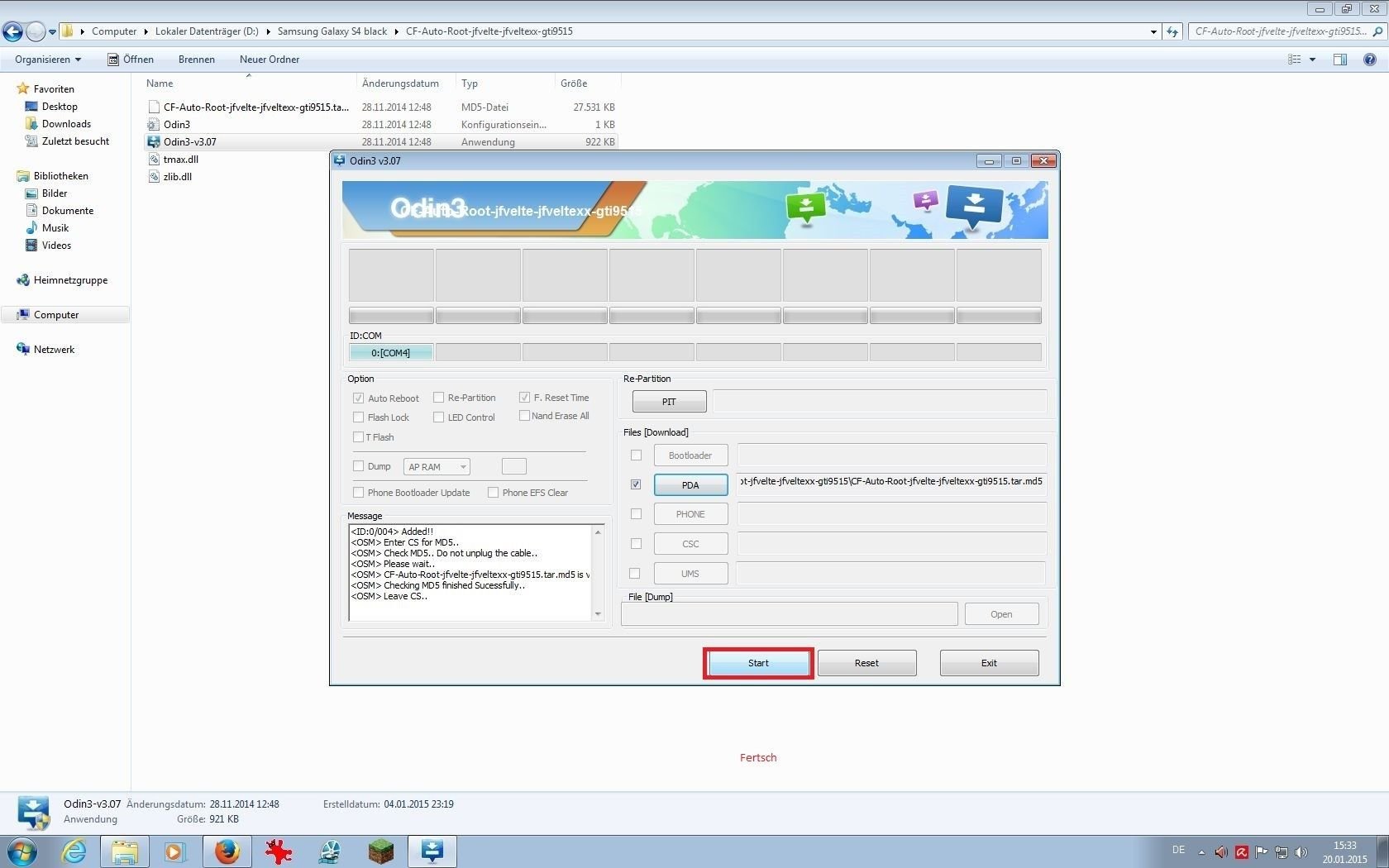Uncheck the PDA file checkbox
The width and height of the screenshot is (1389, 868).
pos(636,484)
